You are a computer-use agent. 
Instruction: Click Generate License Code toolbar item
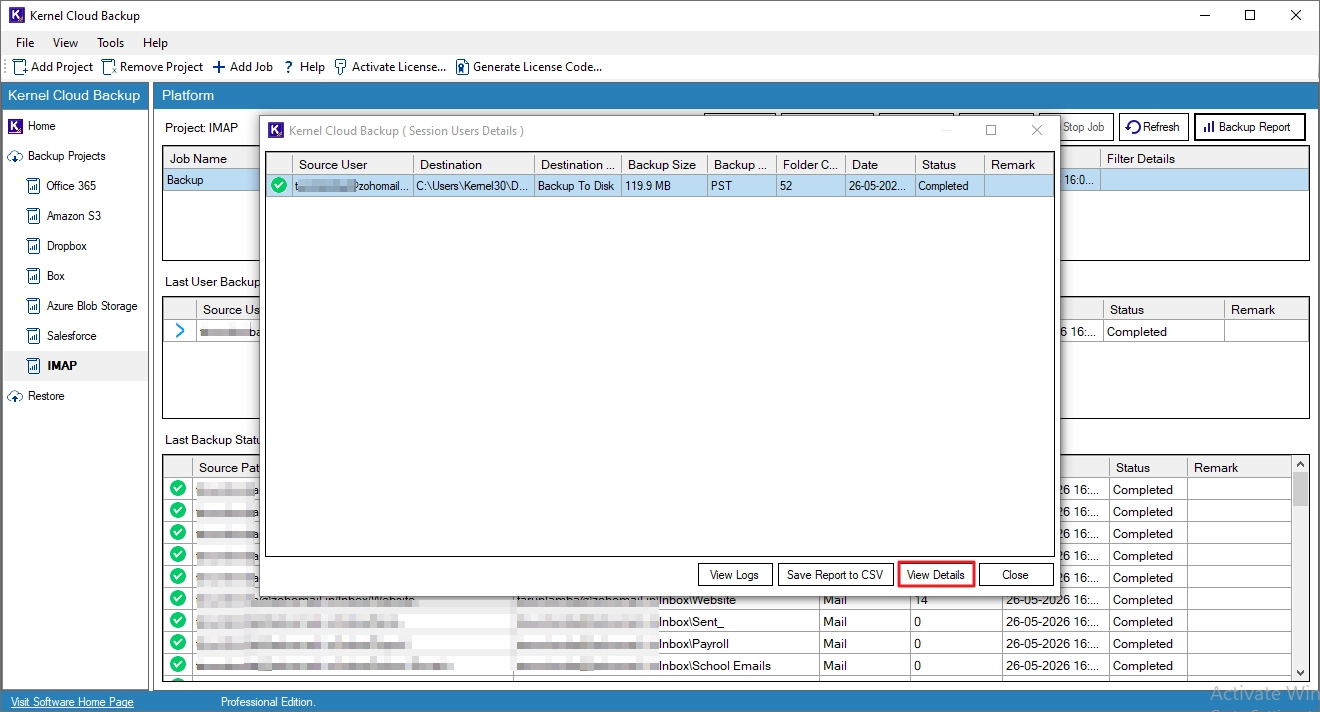pyautogui.click(x=529, y=67)
